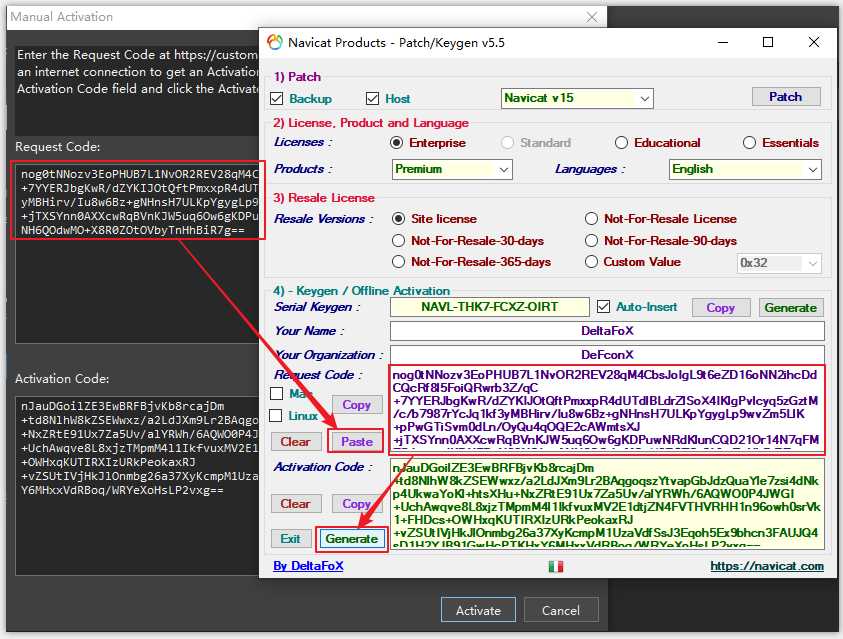Toggle the Backup checkbox
Image resolution: width=843 pixels, height=639 pixels.
point(277,99)
